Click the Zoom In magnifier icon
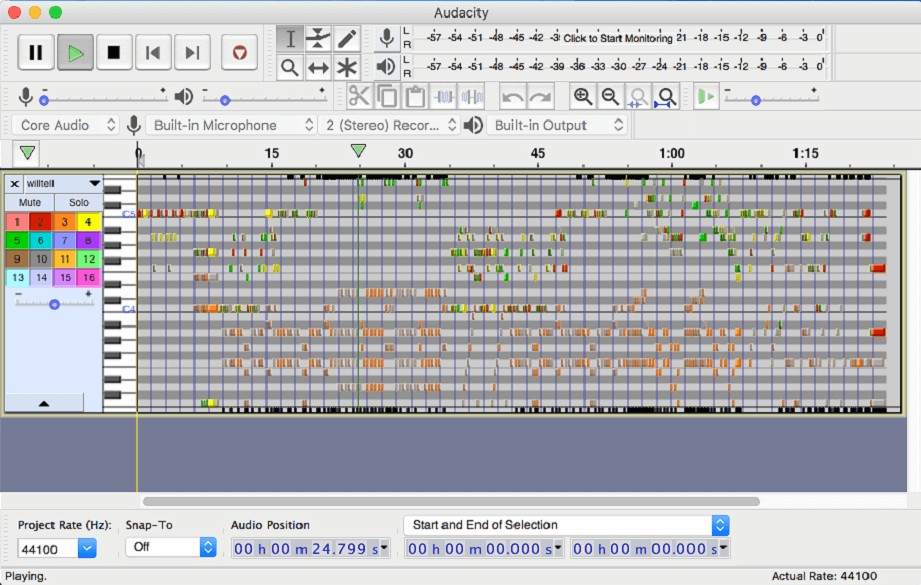The width and height of the screenshot is (921, 585). point(583,96)
